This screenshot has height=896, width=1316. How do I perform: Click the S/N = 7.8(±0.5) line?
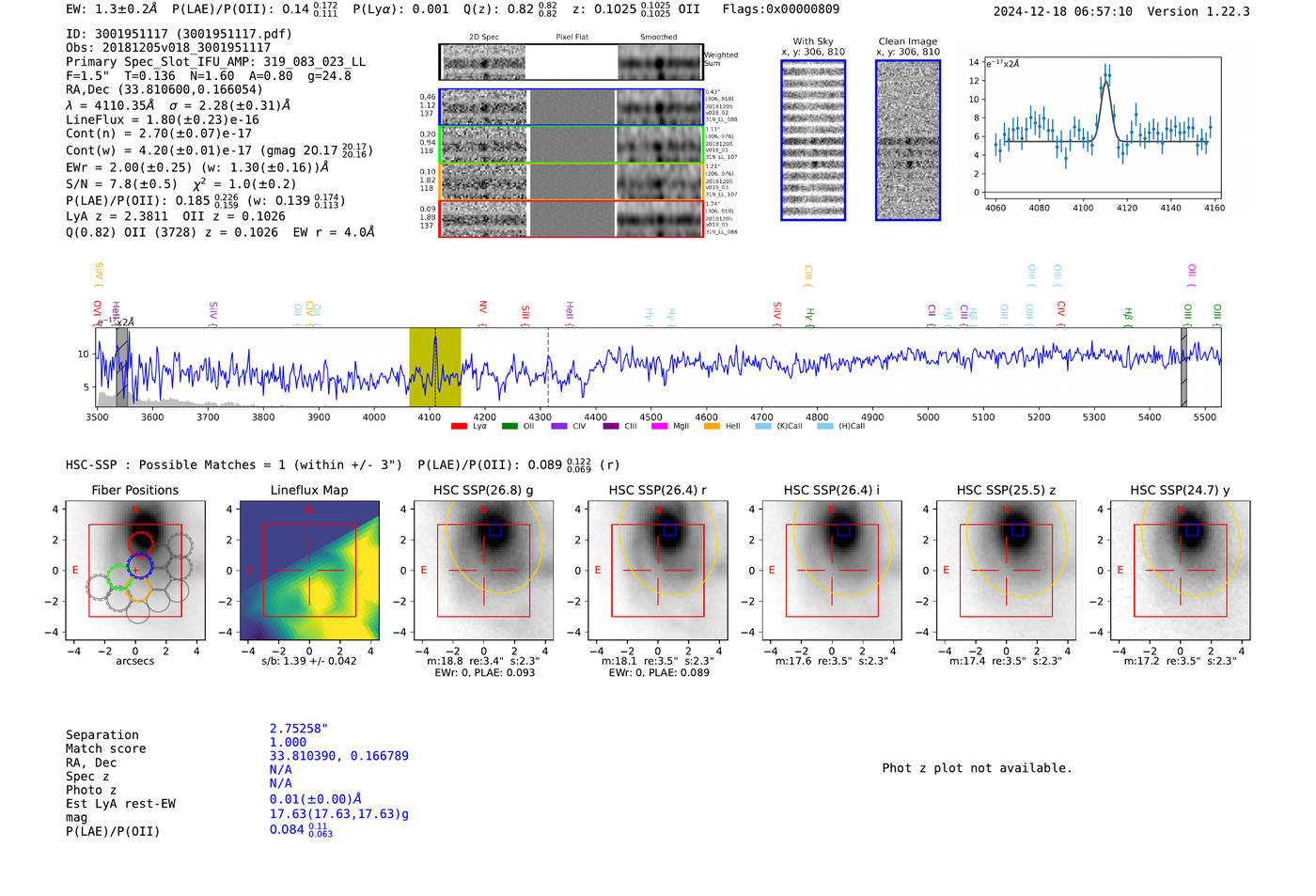(x=181, y=184)
